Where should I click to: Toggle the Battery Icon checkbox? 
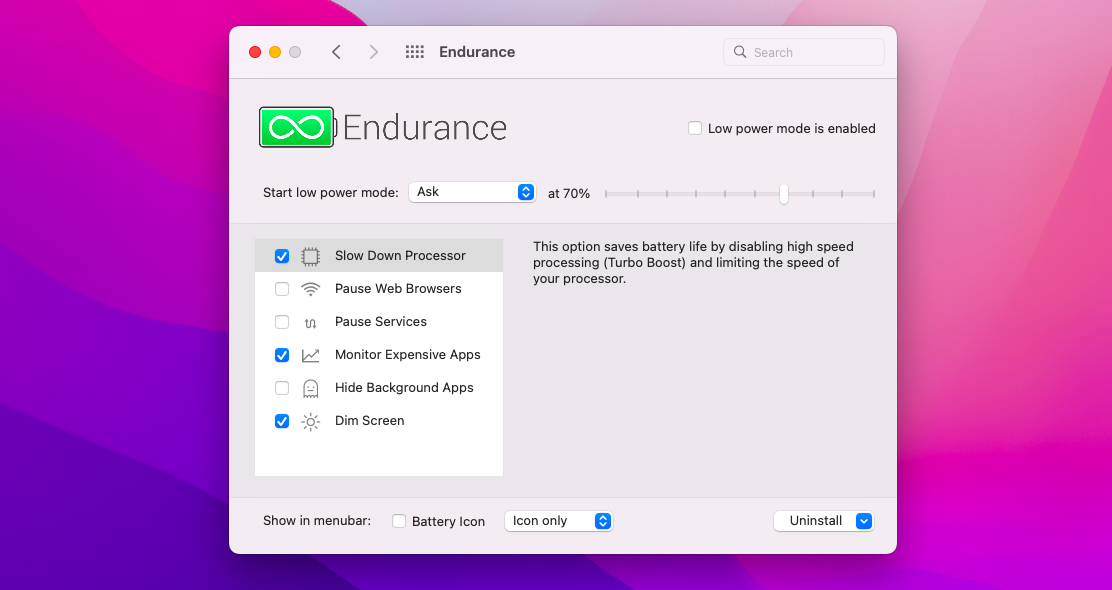(399, 520)
